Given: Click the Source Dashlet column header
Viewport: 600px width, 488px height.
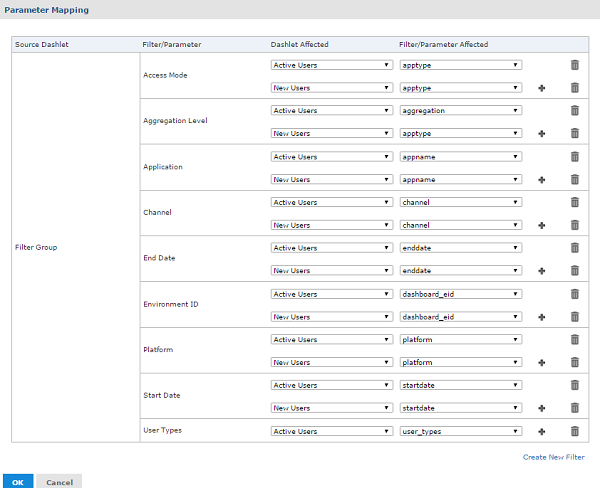Looking at the screenshot, I should coord(42,44).
